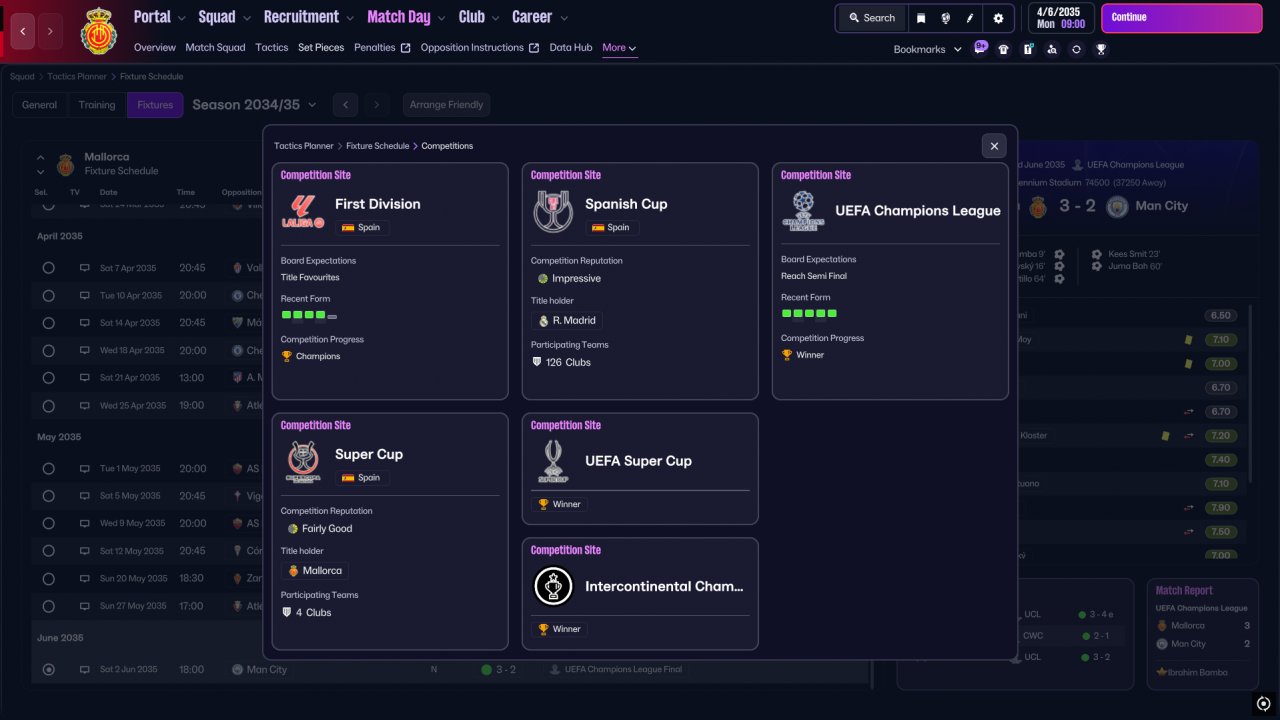Expand the Squad dropdown menu

click(x=224, y=17)
